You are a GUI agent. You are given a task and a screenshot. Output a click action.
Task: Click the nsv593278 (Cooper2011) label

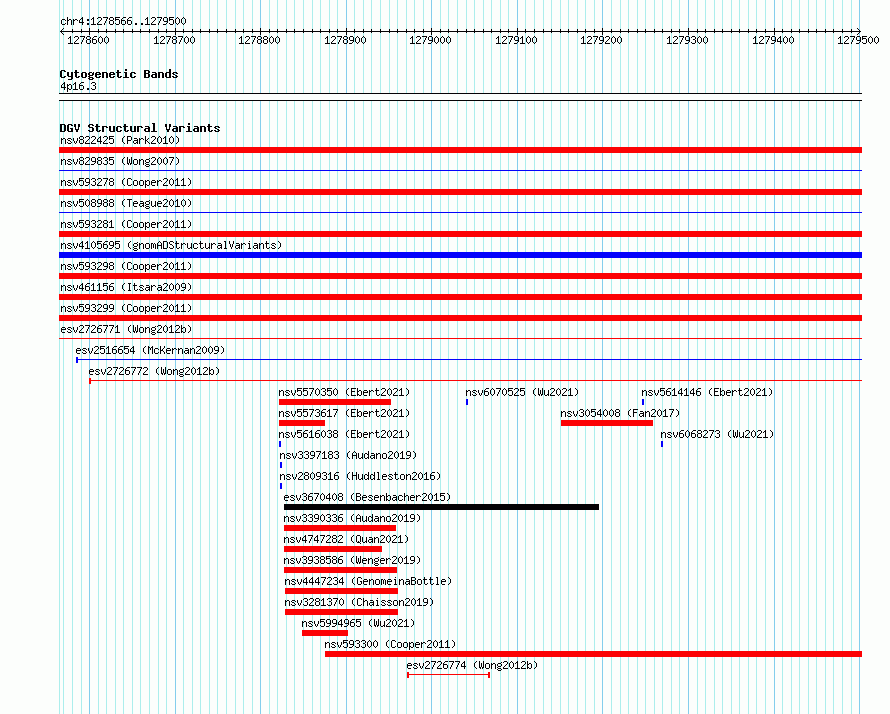pyautogui.click(x=126, y=182)
